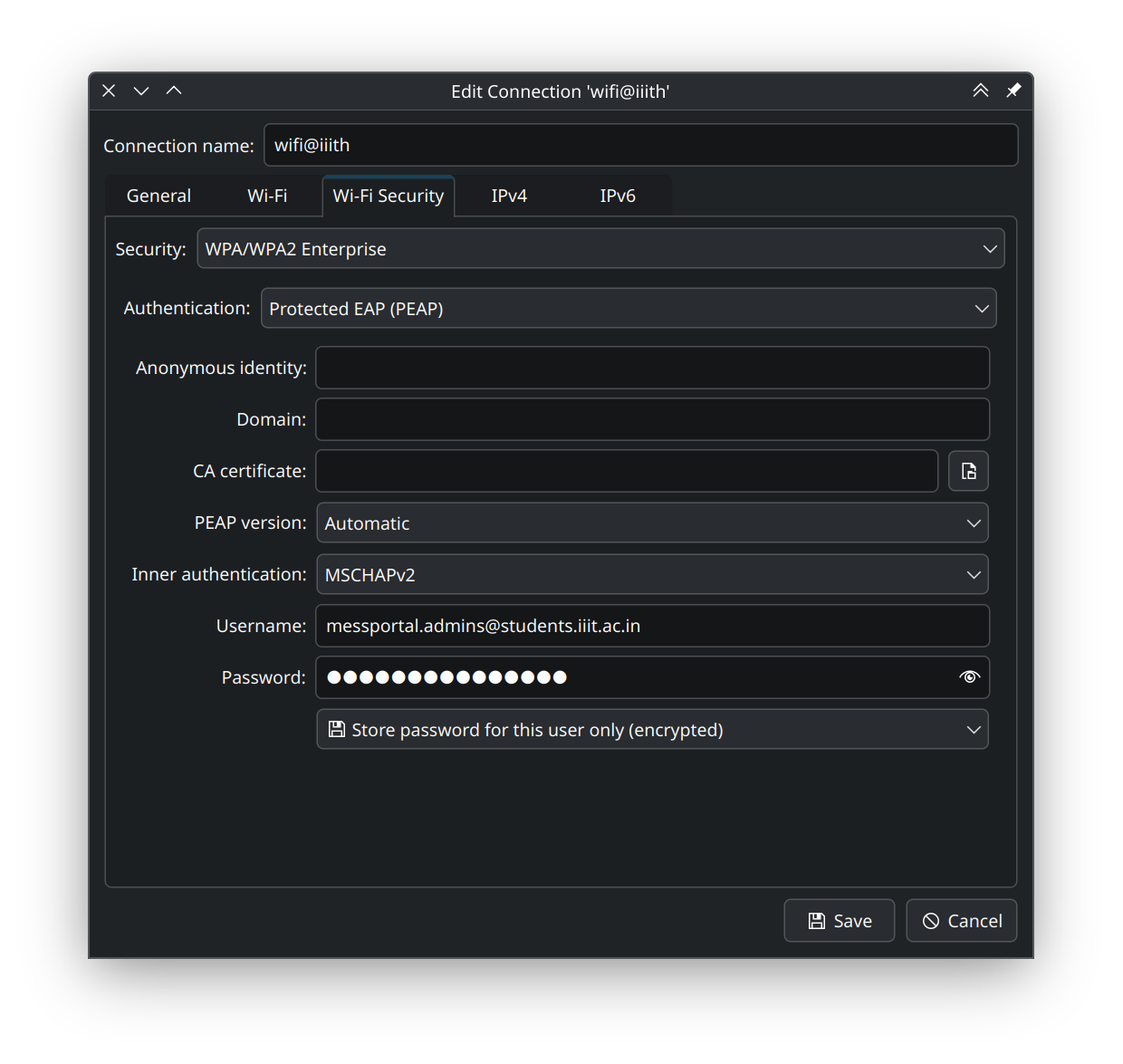Open the IPv4 tab
This screenshot has width=1123, height=1064.
(509, 196)
